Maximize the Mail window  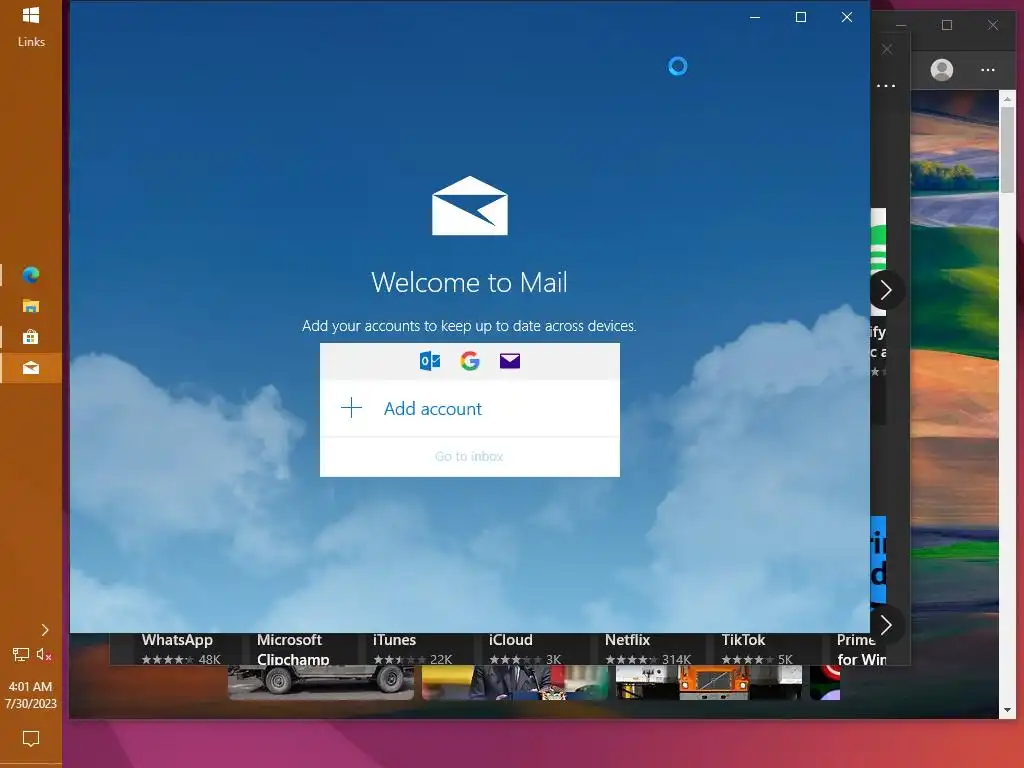(x=801, y=17)
